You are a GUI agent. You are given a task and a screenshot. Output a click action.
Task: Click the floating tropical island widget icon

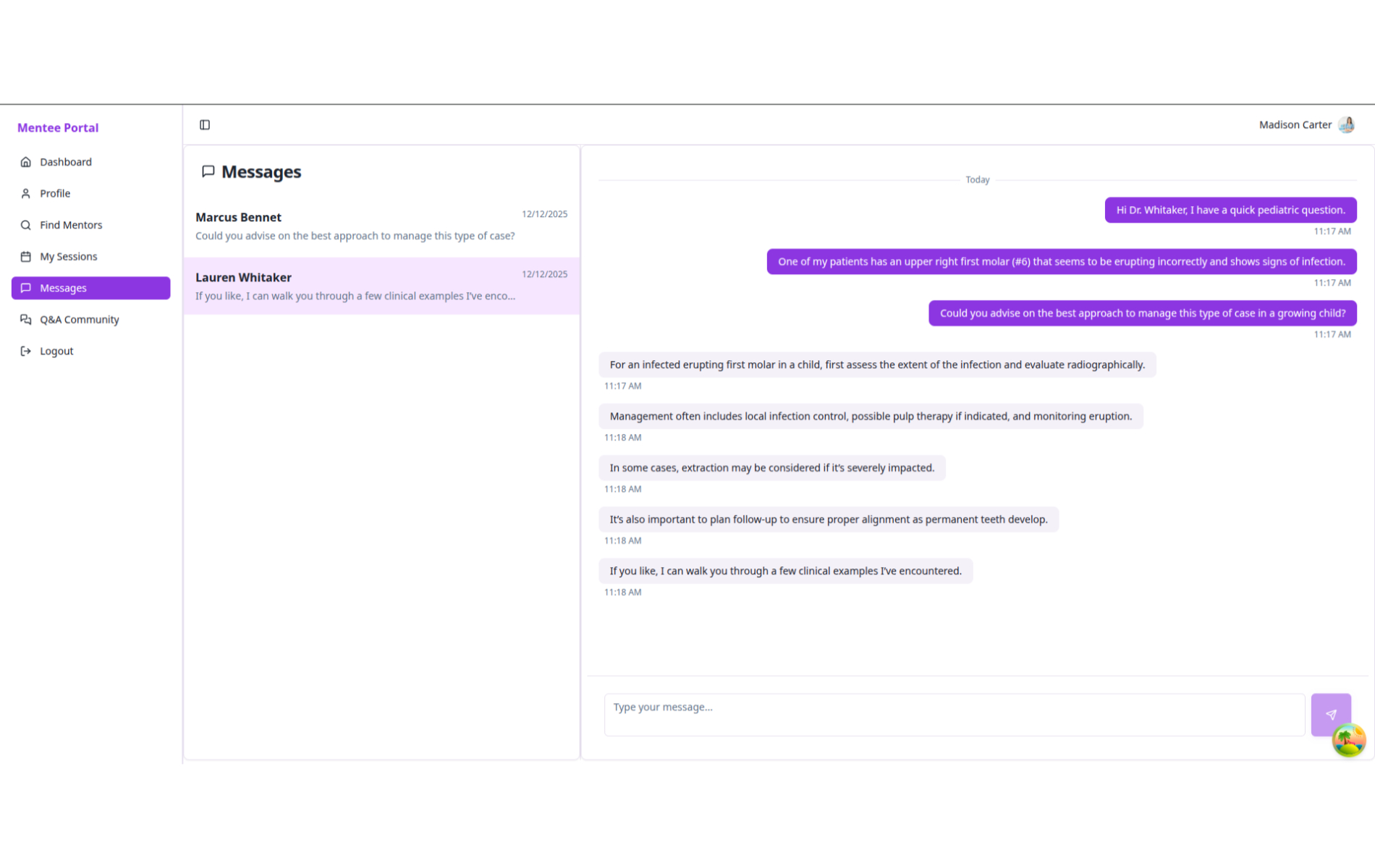pyautogui.click(x=1347, y=739)
